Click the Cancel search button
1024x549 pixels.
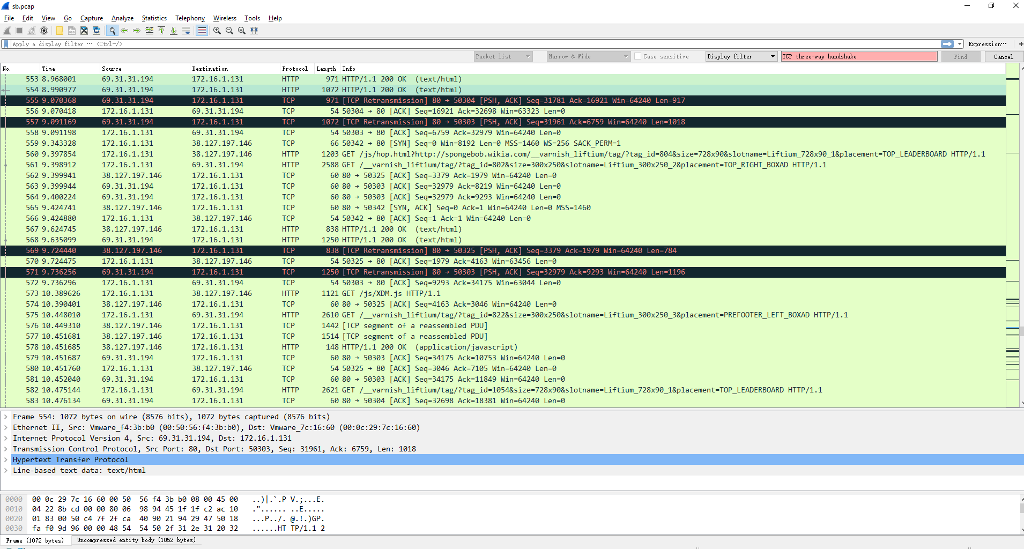[1003, 57]
